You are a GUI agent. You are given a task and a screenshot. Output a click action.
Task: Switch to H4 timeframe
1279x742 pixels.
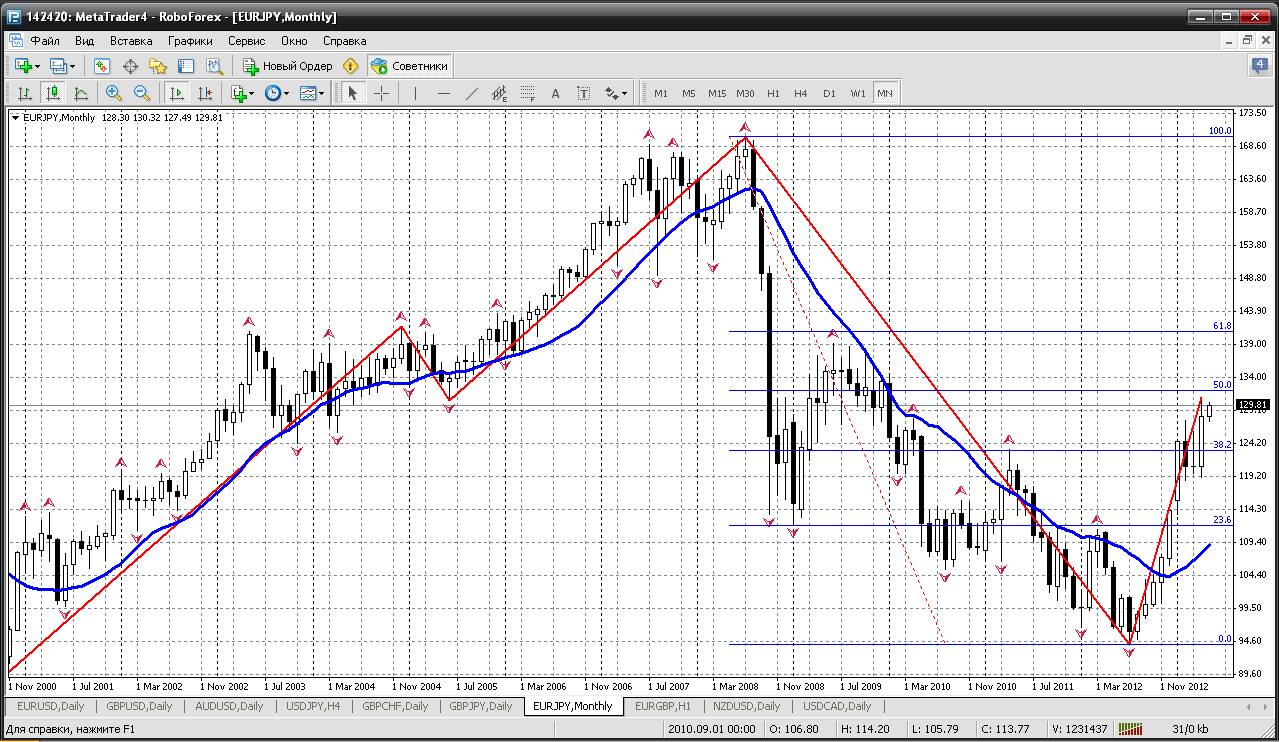coord(801,93)
